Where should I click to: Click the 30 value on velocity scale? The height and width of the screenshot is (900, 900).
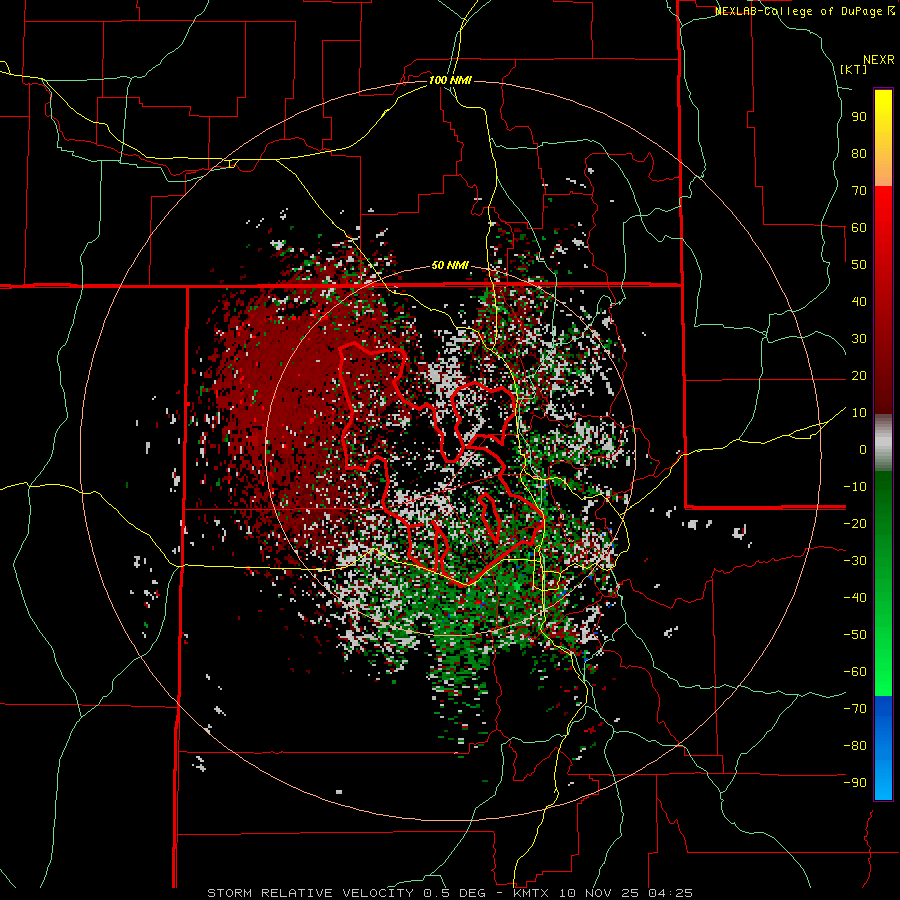859,339
